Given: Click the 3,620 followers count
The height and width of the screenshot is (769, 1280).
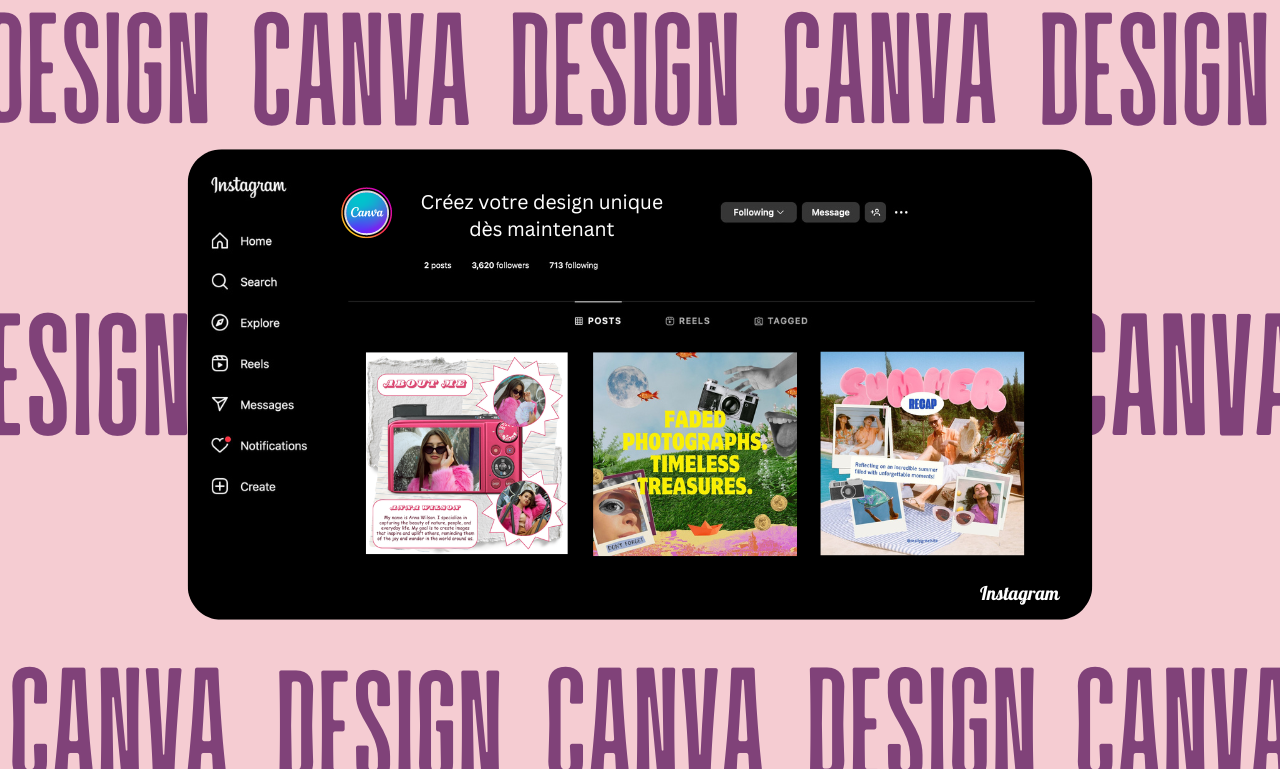Looking at the screenshot, I should click(500, 265).
